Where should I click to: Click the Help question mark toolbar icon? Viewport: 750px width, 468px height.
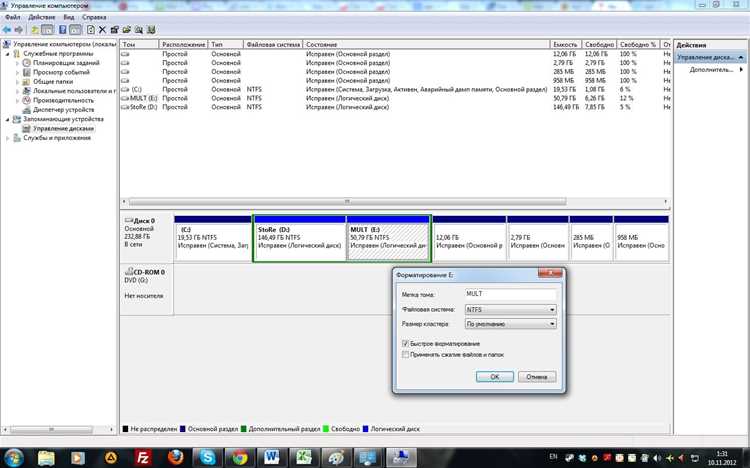click(x=62, y=30)
